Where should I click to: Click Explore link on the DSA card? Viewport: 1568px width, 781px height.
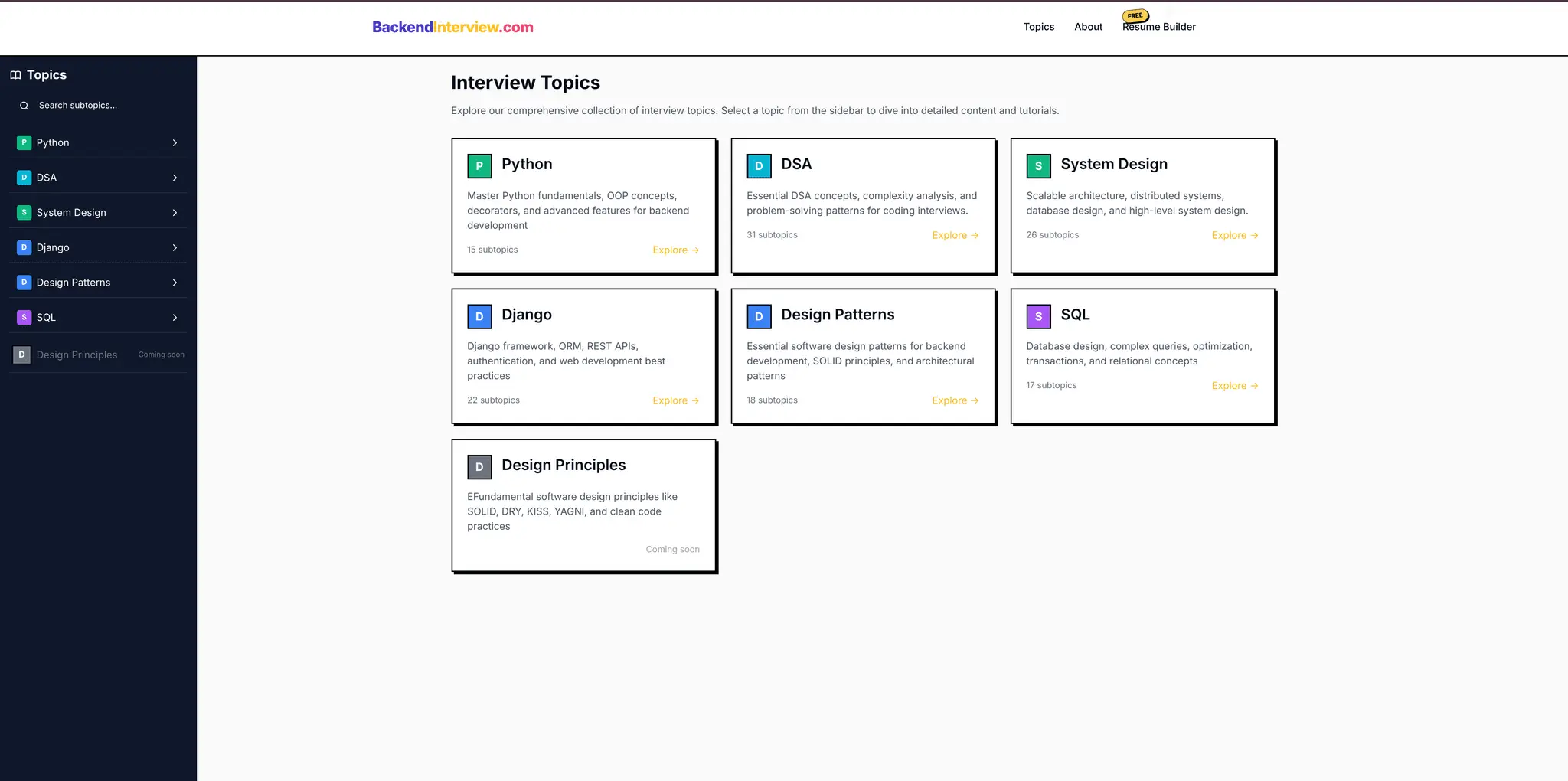pyautogui.click(x=955, y=236)
